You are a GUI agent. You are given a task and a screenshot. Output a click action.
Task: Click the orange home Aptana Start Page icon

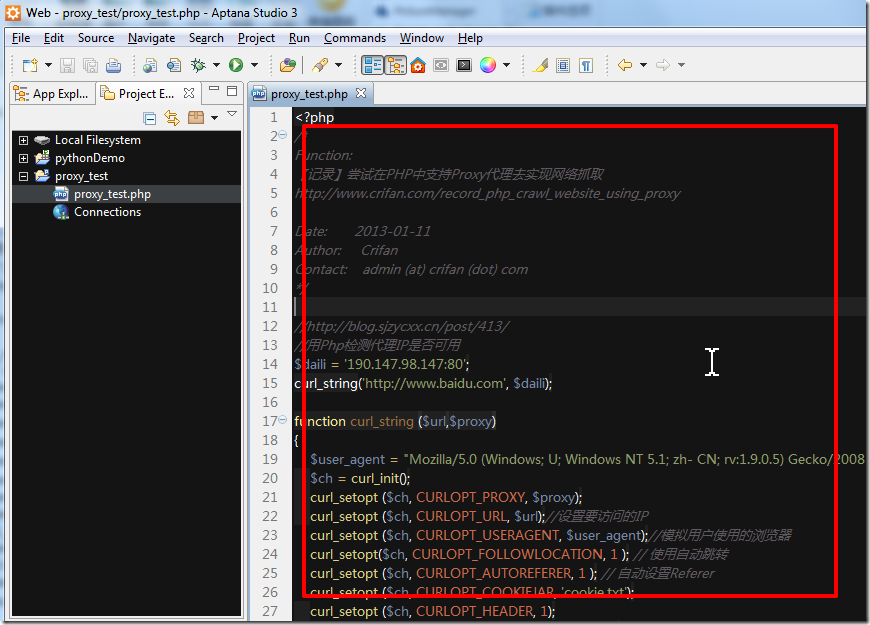click(418, 65)
